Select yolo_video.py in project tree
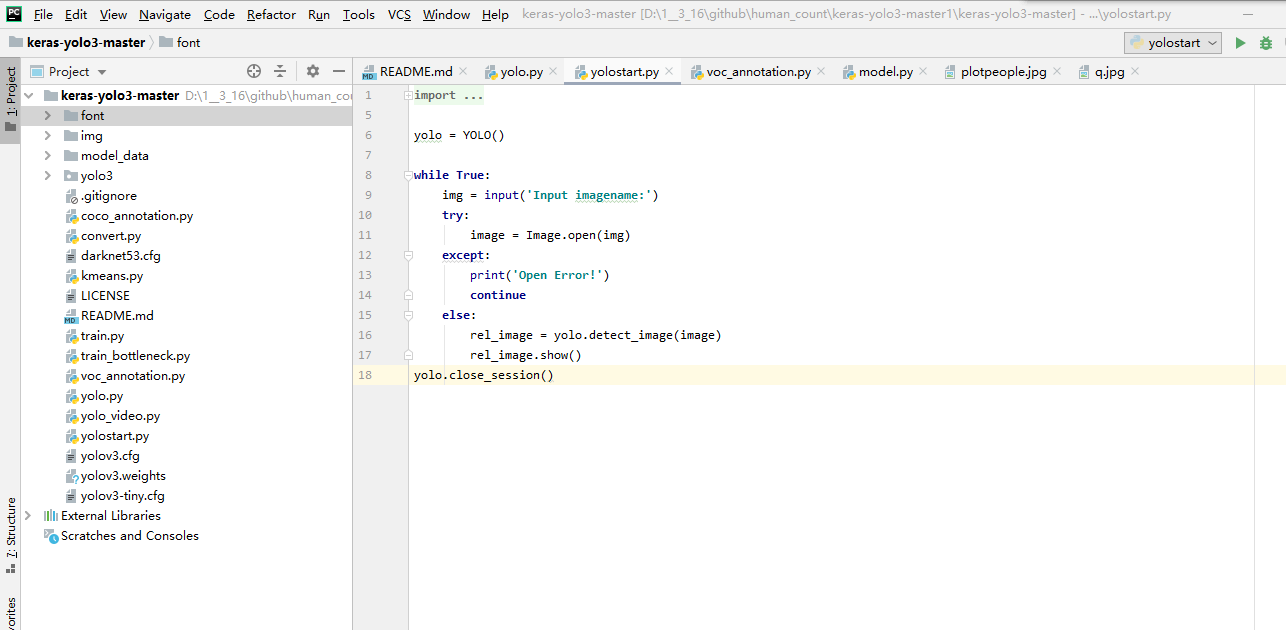The image size is (1286, 630). [112, 416]
